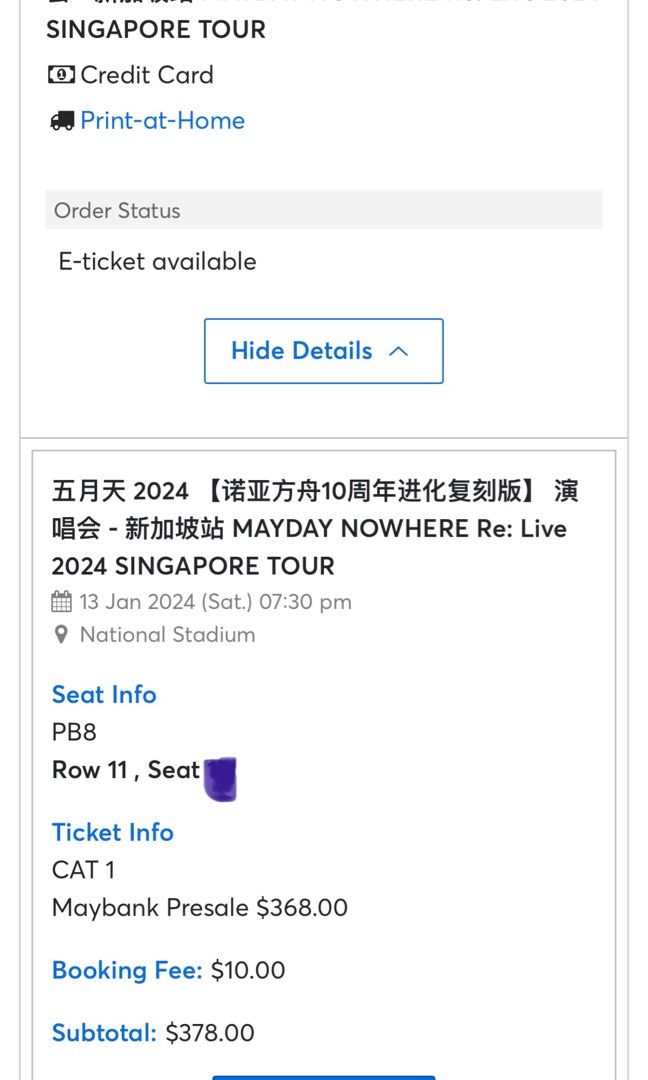The height and width of the screenshot is (1080, 648).
Task: Click the chevron arrow inside Hide Details button
Action: pos(398,351)
